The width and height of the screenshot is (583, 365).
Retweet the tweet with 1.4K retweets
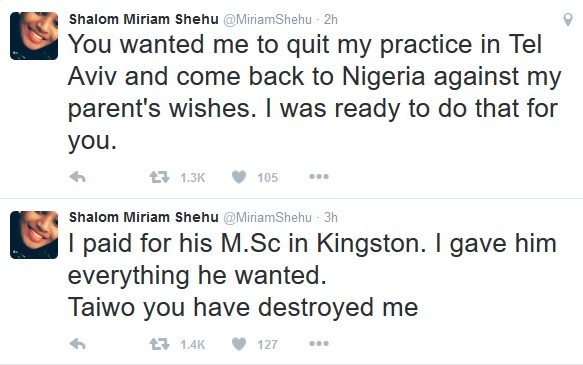pyautogui.click(x=160, y=344)
